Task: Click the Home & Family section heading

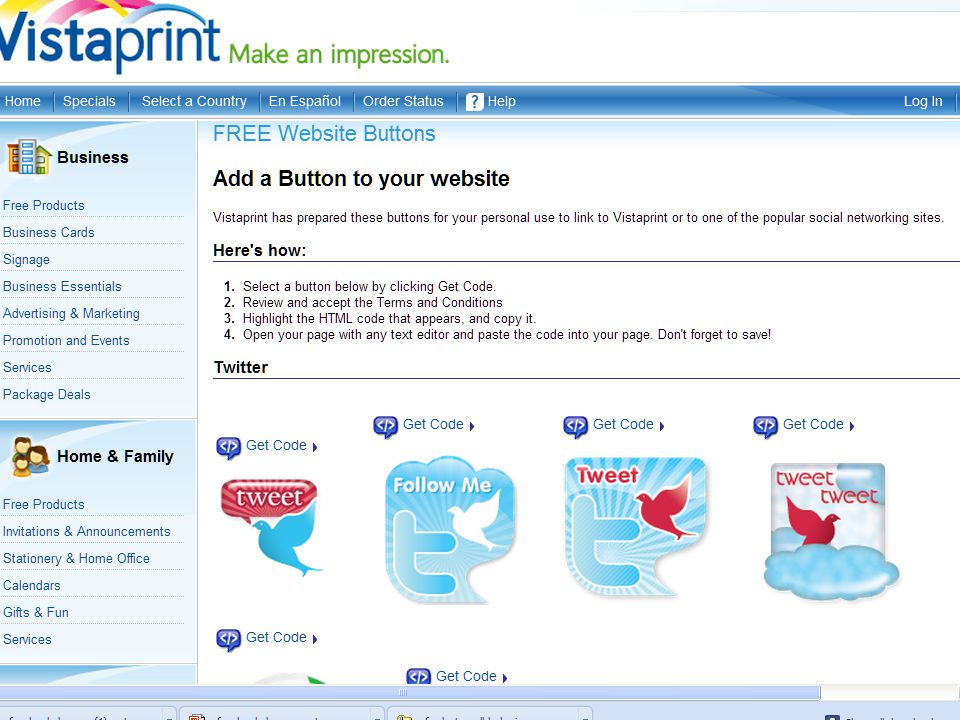Action: point(115,457)
